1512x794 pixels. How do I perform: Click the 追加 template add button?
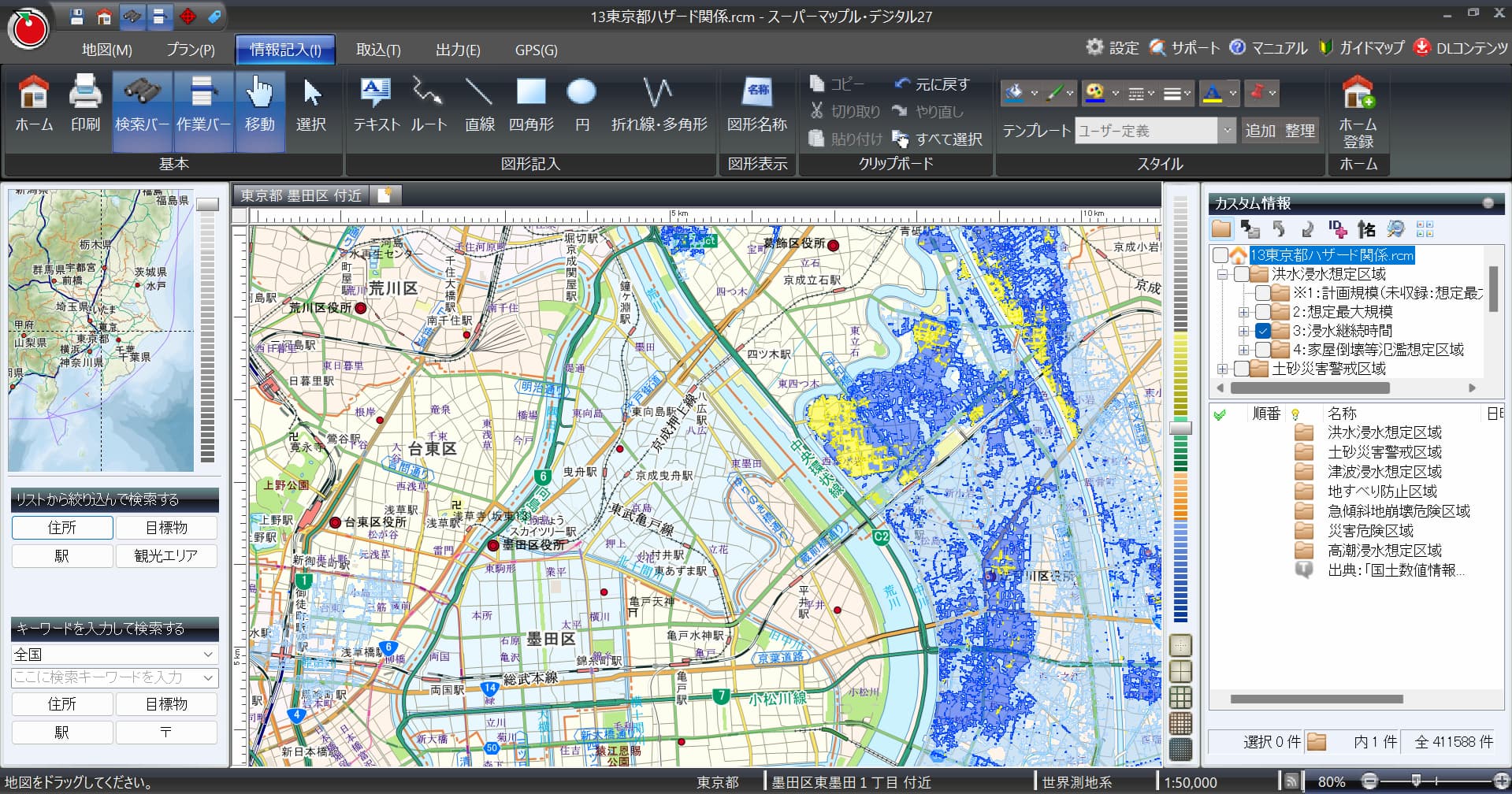(x=1259, y=131)
